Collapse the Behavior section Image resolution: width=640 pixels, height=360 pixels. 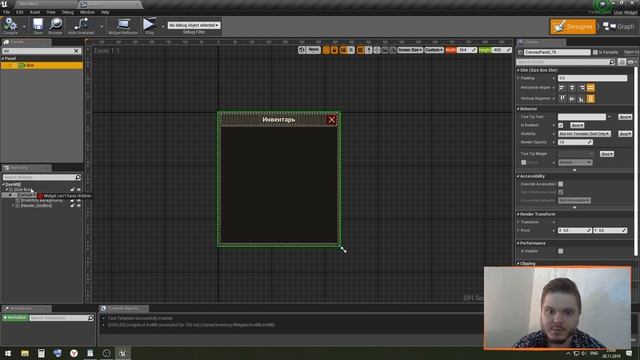coord(518,109)
